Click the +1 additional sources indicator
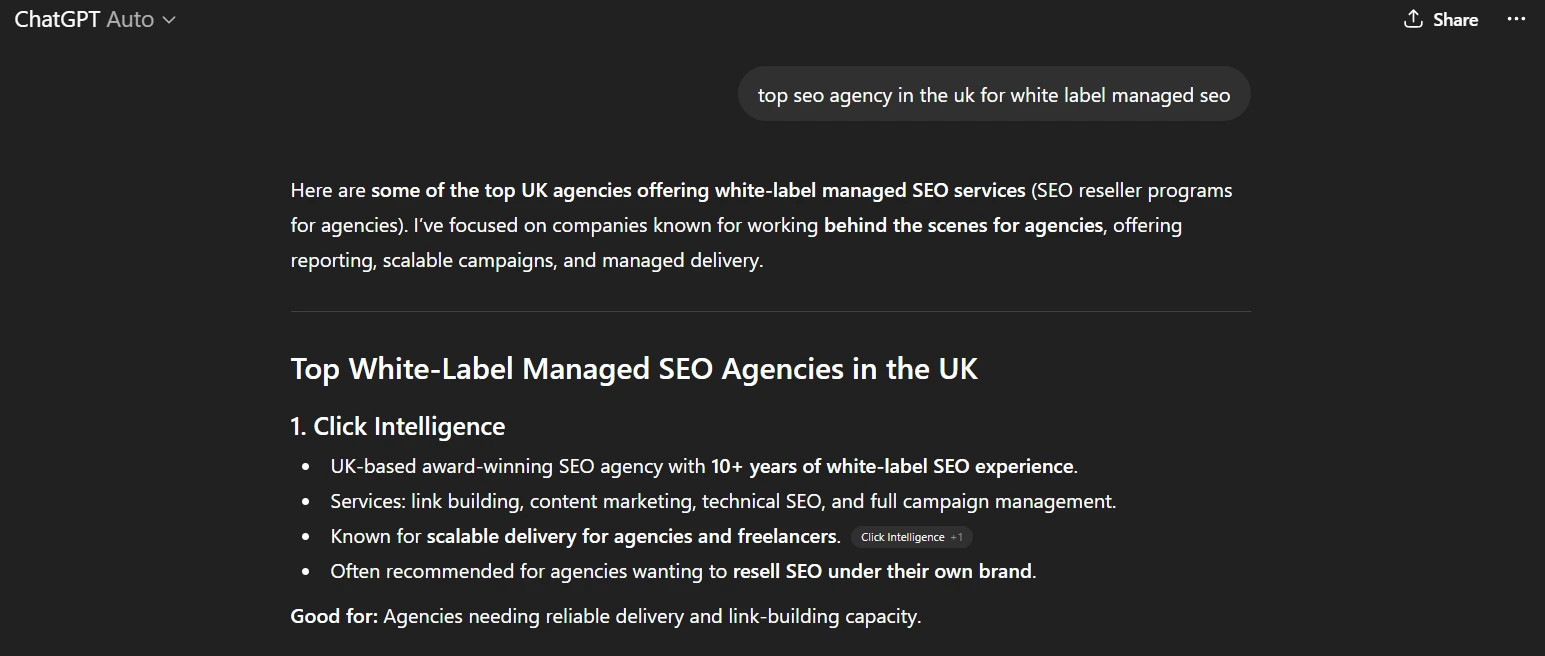The image size is (1545, 656). [957, 537]
